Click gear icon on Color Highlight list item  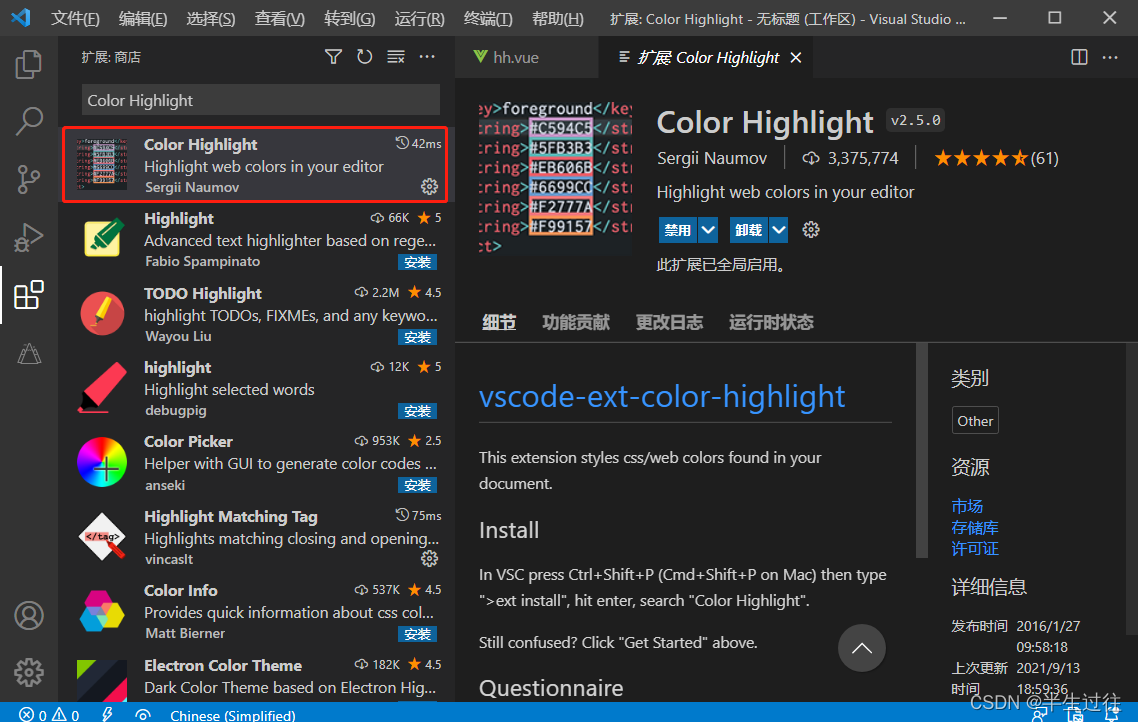pyautogui.click(x=430, y=186)
